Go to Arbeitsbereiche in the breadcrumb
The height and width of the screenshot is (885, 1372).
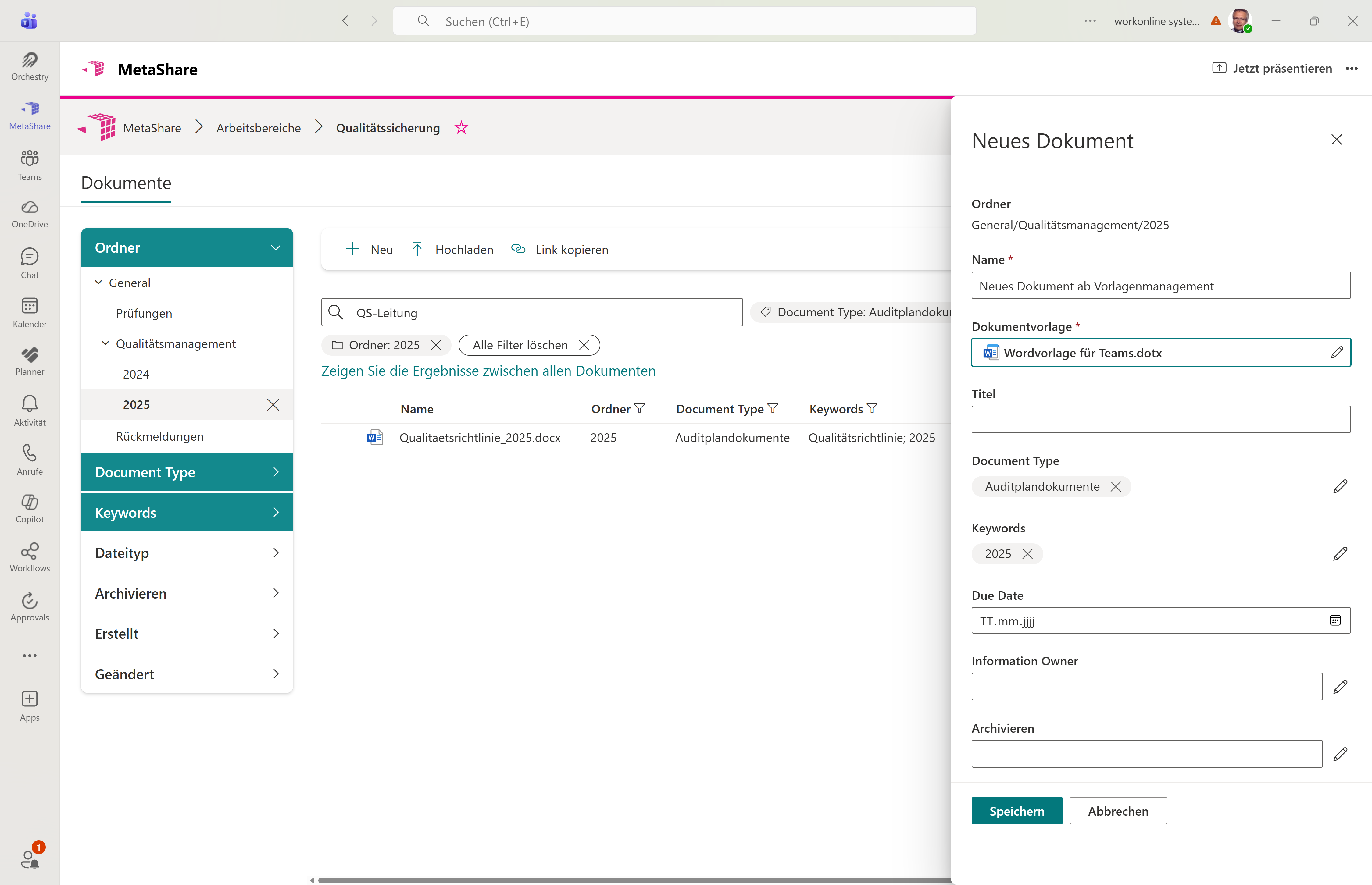258,128
